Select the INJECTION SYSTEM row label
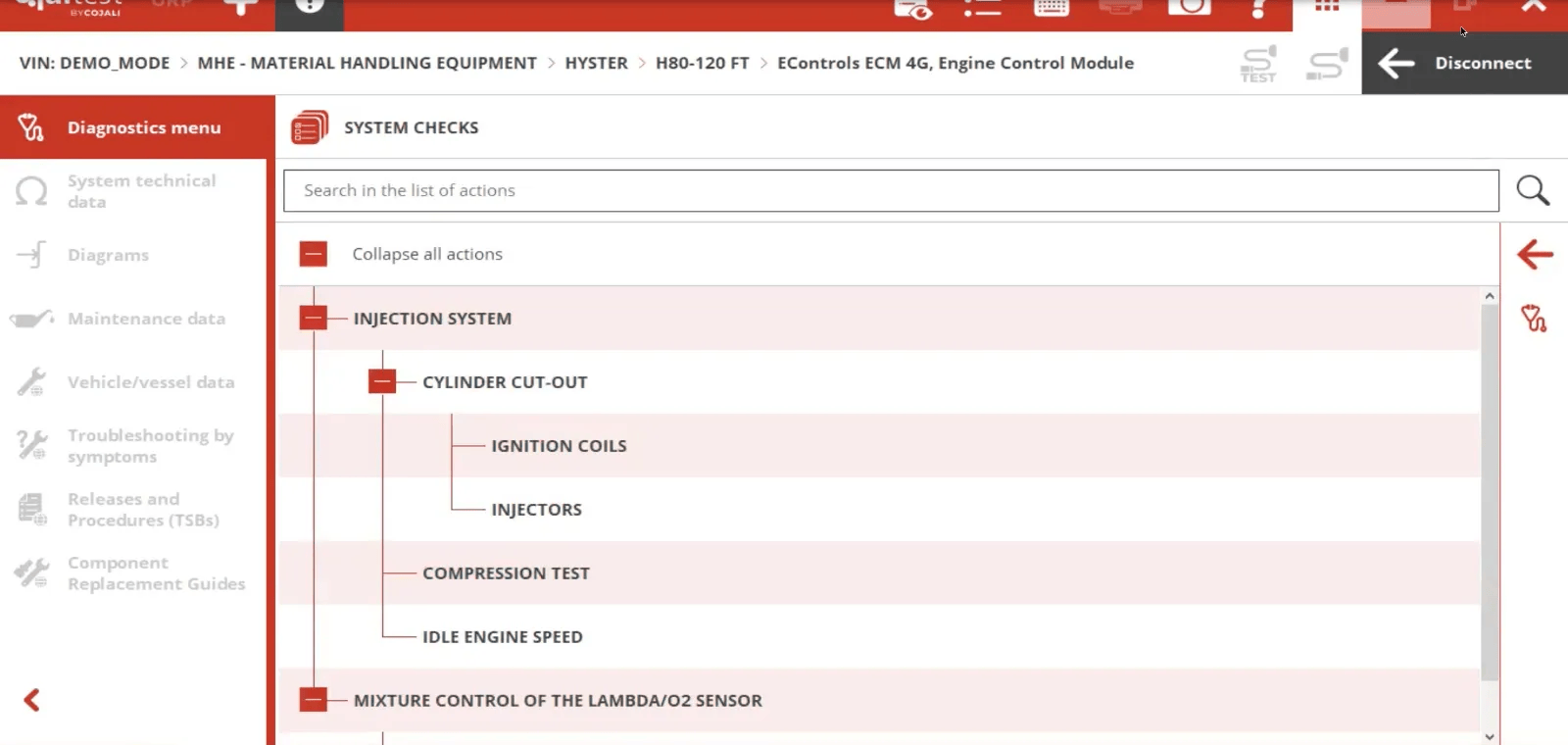The image size is (1568, 745). point(432,319)
